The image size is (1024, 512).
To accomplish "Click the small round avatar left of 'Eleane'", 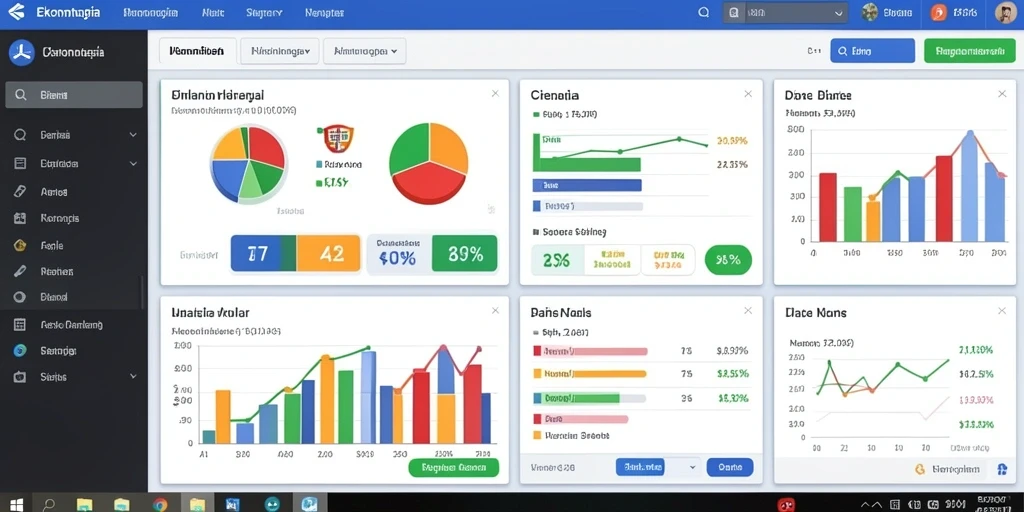I will (x=869, y=12).
